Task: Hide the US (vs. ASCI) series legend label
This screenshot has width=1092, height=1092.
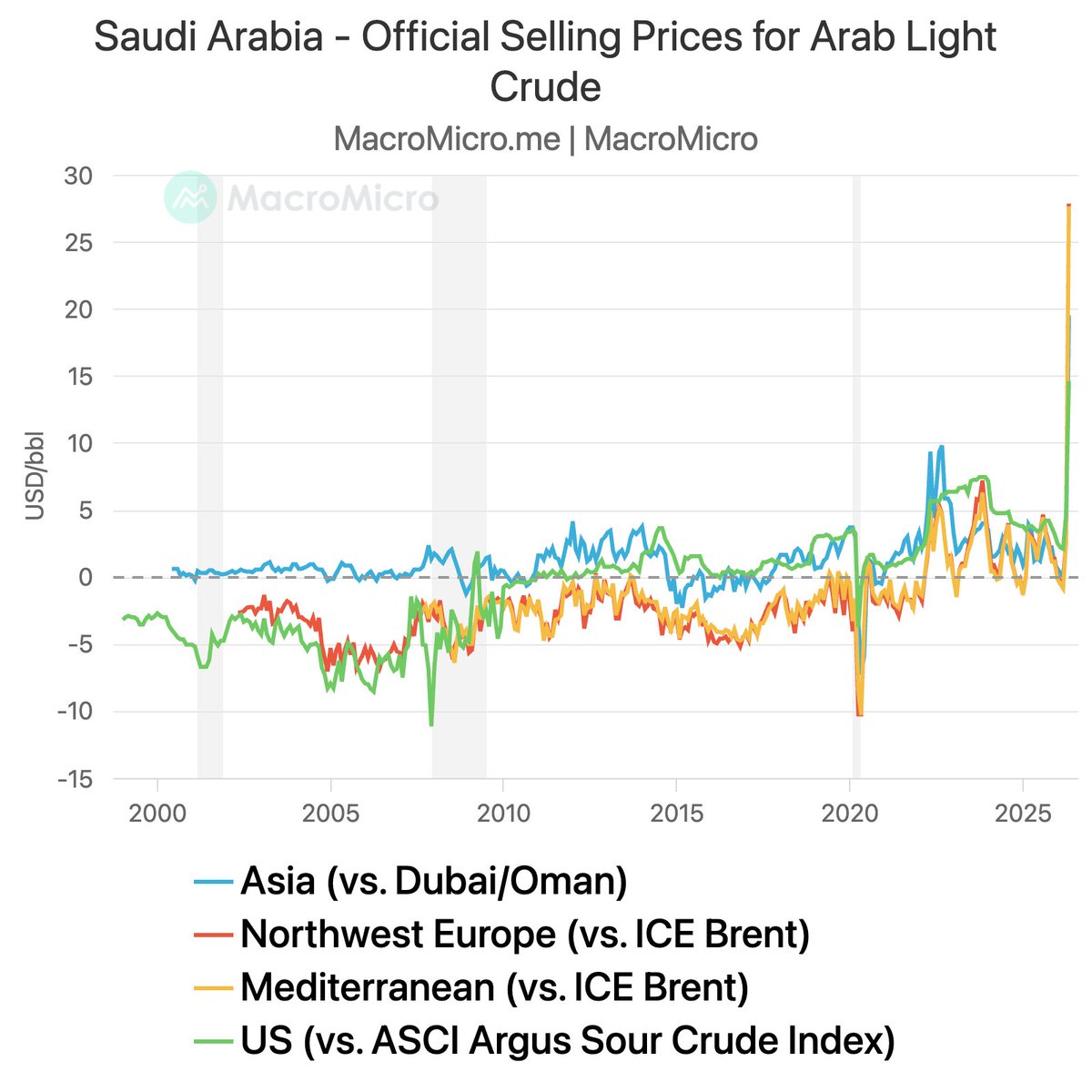Action: pyautogui.click(x=568, y=1041)
